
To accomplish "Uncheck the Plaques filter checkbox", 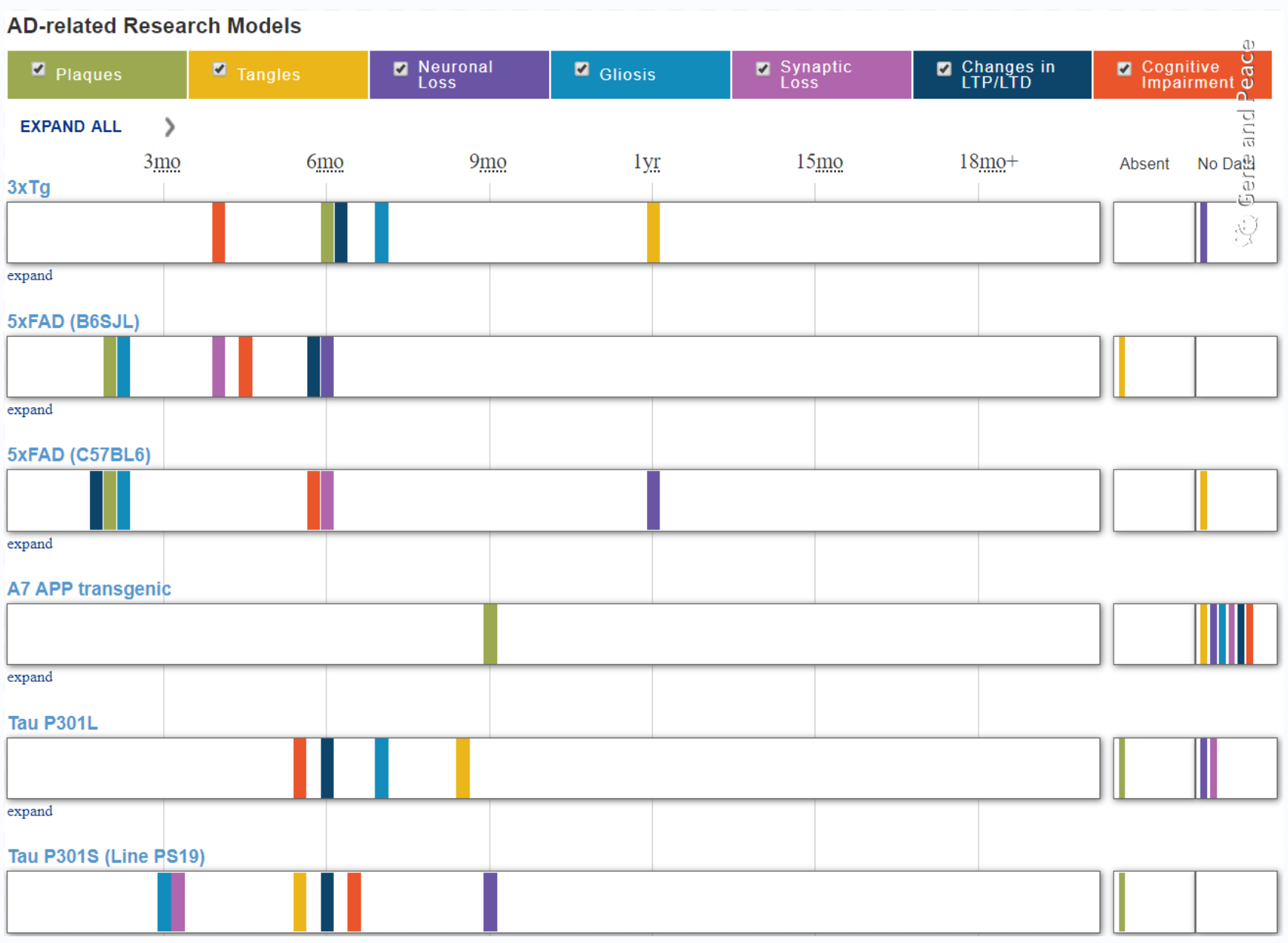I will [39, 69].
